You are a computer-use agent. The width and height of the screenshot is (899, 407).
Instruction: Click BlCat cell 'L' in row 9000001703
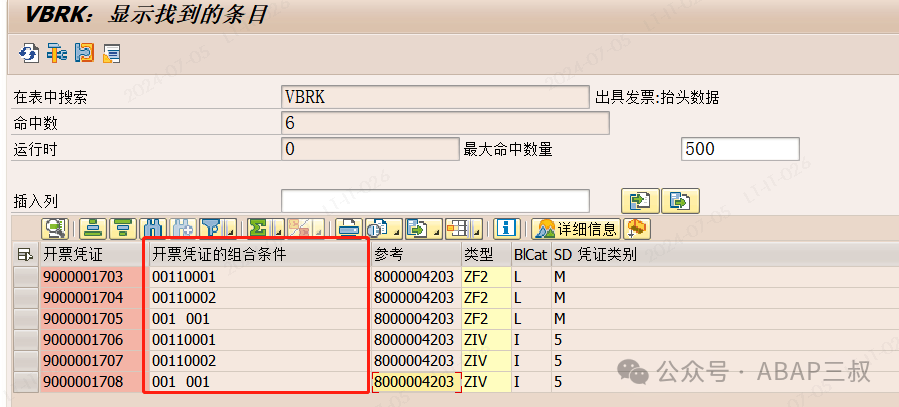tap(531, 277)
